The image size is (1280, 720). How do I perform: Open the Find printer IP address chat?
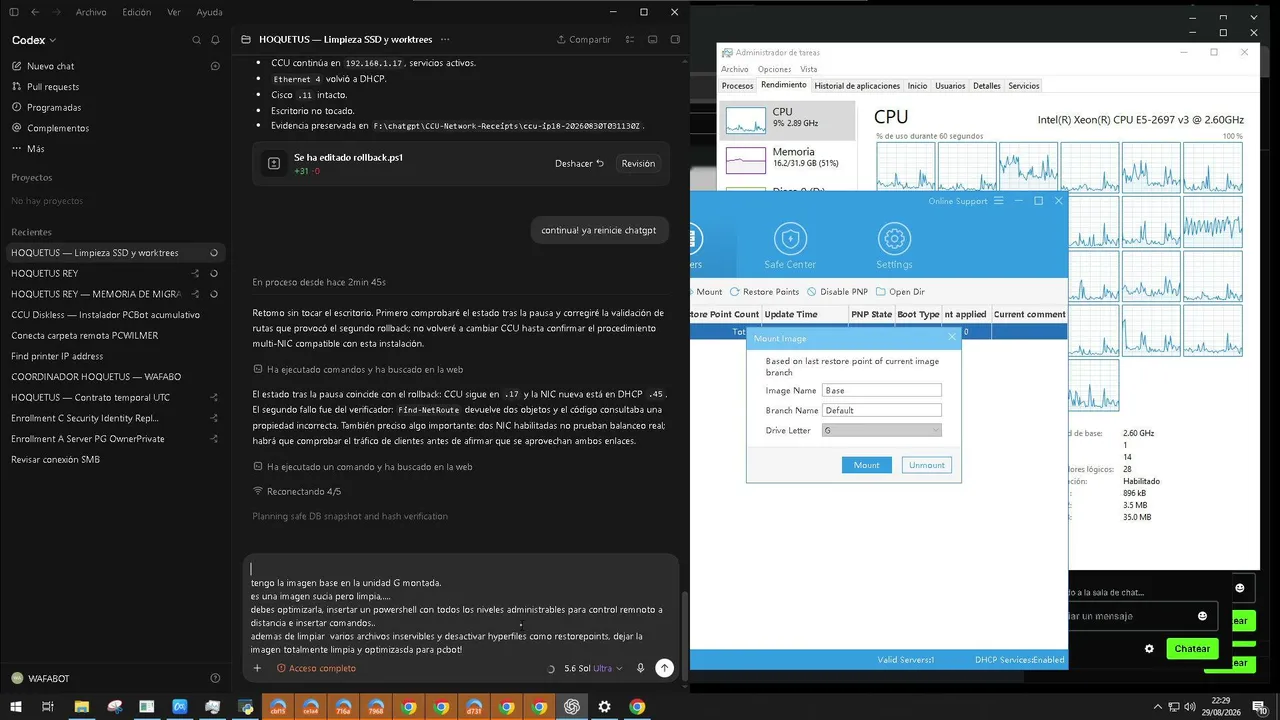click(113, 356)
